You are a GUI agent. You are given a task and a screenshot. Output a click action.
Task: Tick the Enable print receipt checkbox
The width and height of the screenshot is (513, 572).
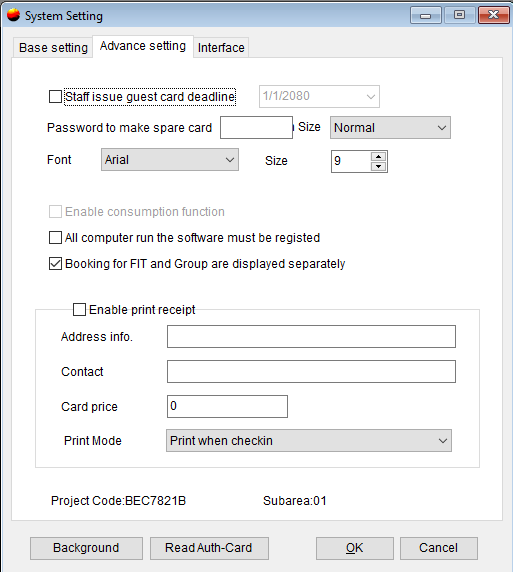click(x=79, y=309)
